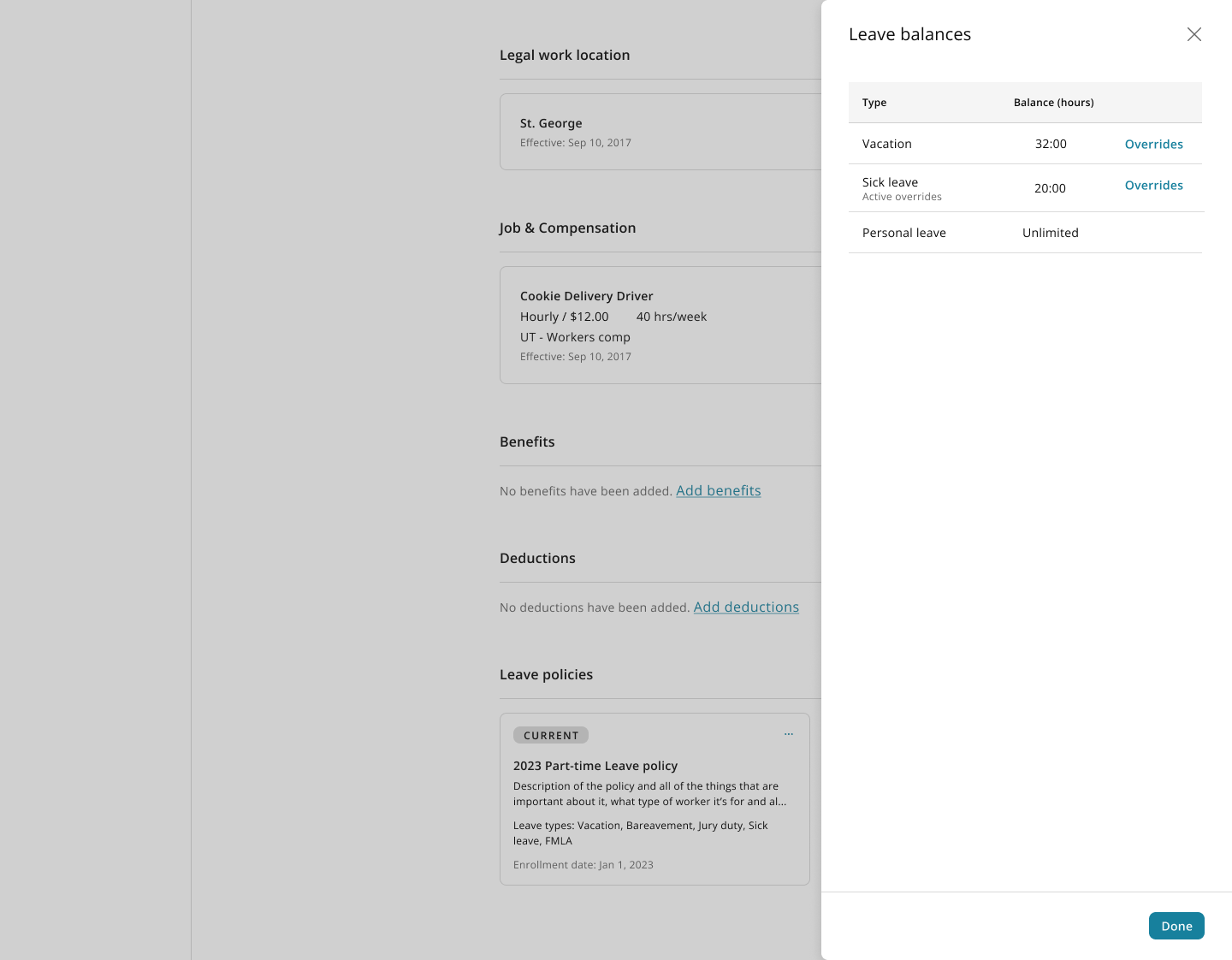Image resolution: width=1232 pixels, height=960 pixels.
Task: Click the Add deductions link
Action: tap(746, 607)
